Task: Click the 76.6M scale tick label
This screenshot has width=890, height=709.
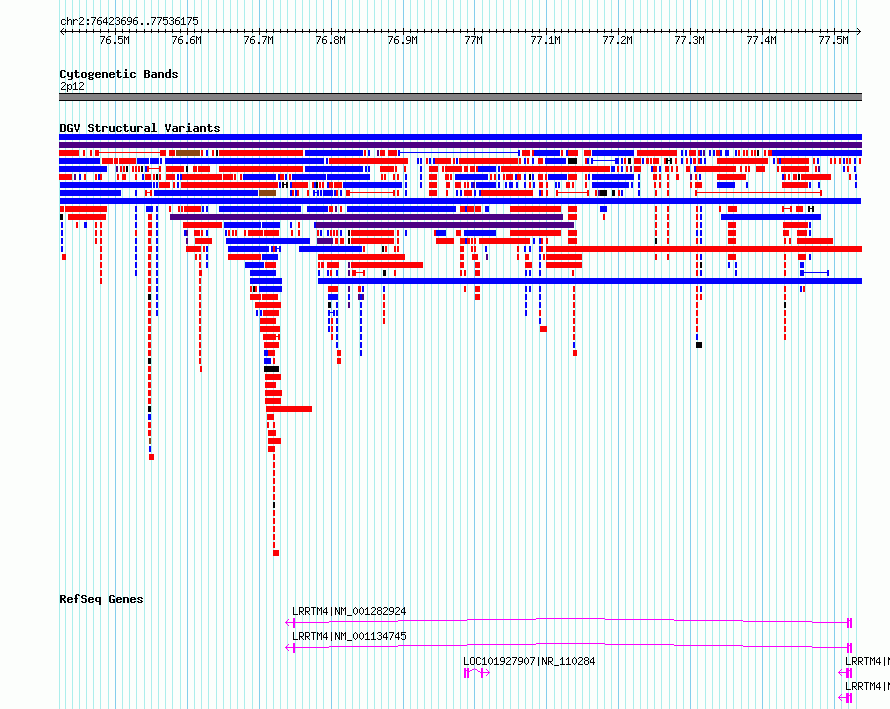Action: pos(186,40)
